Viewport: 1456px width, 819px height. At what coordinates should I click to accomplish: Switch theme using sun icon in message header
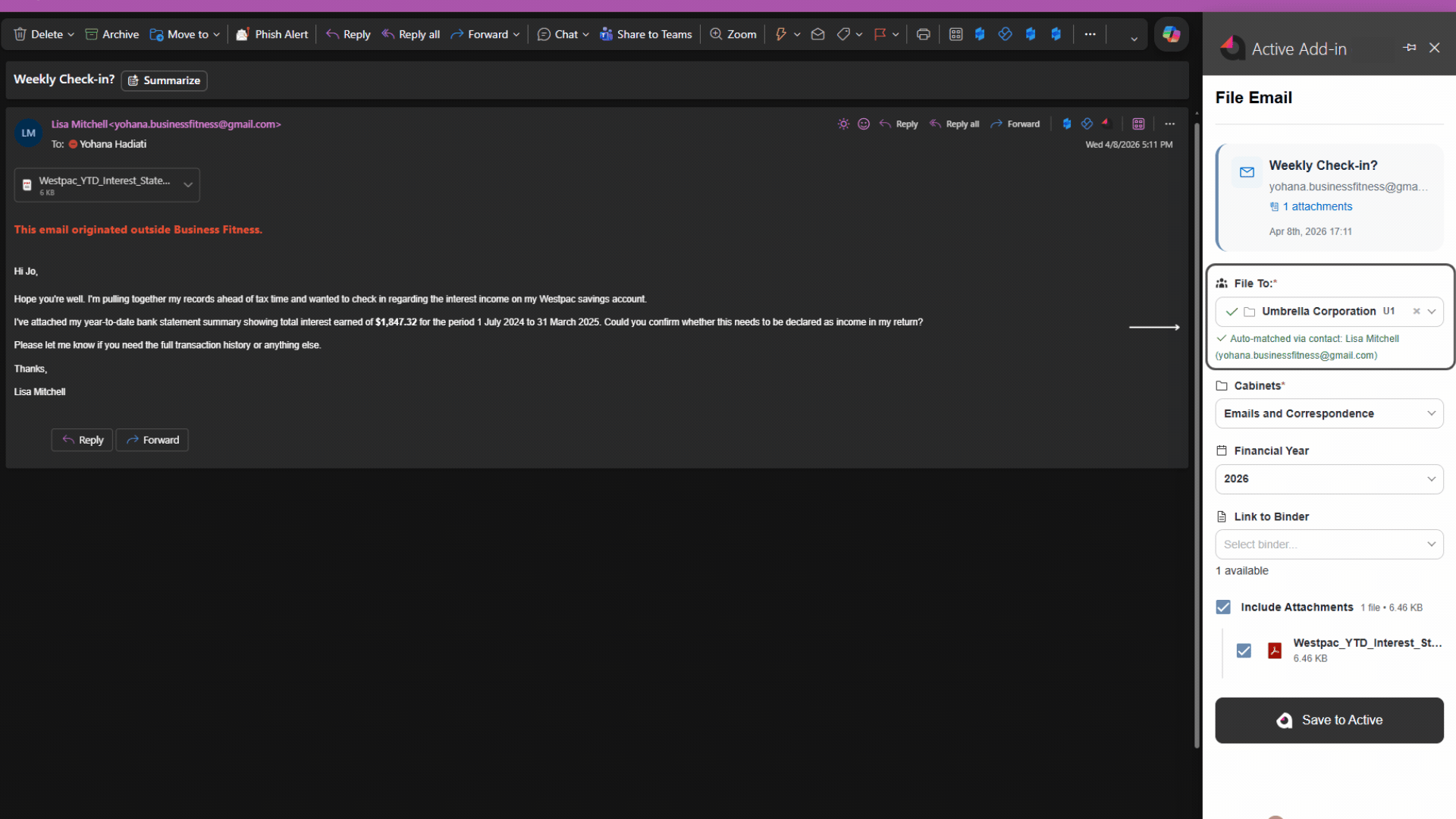(x=843, y=124)
